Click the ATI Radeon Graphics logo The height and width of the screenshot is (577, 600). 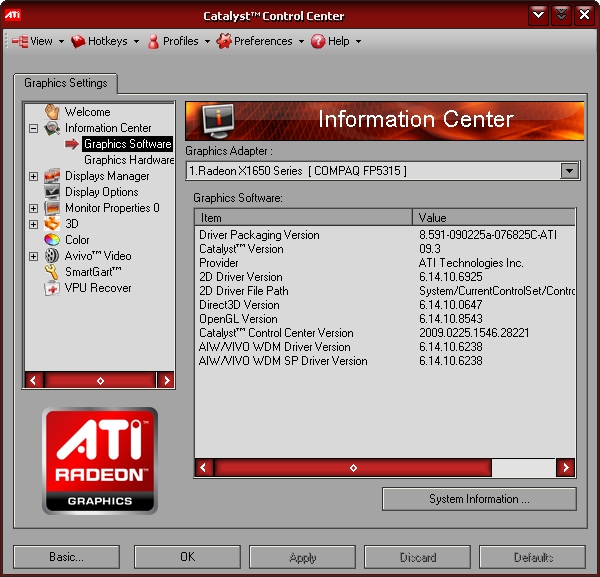(x=100, y=461)
